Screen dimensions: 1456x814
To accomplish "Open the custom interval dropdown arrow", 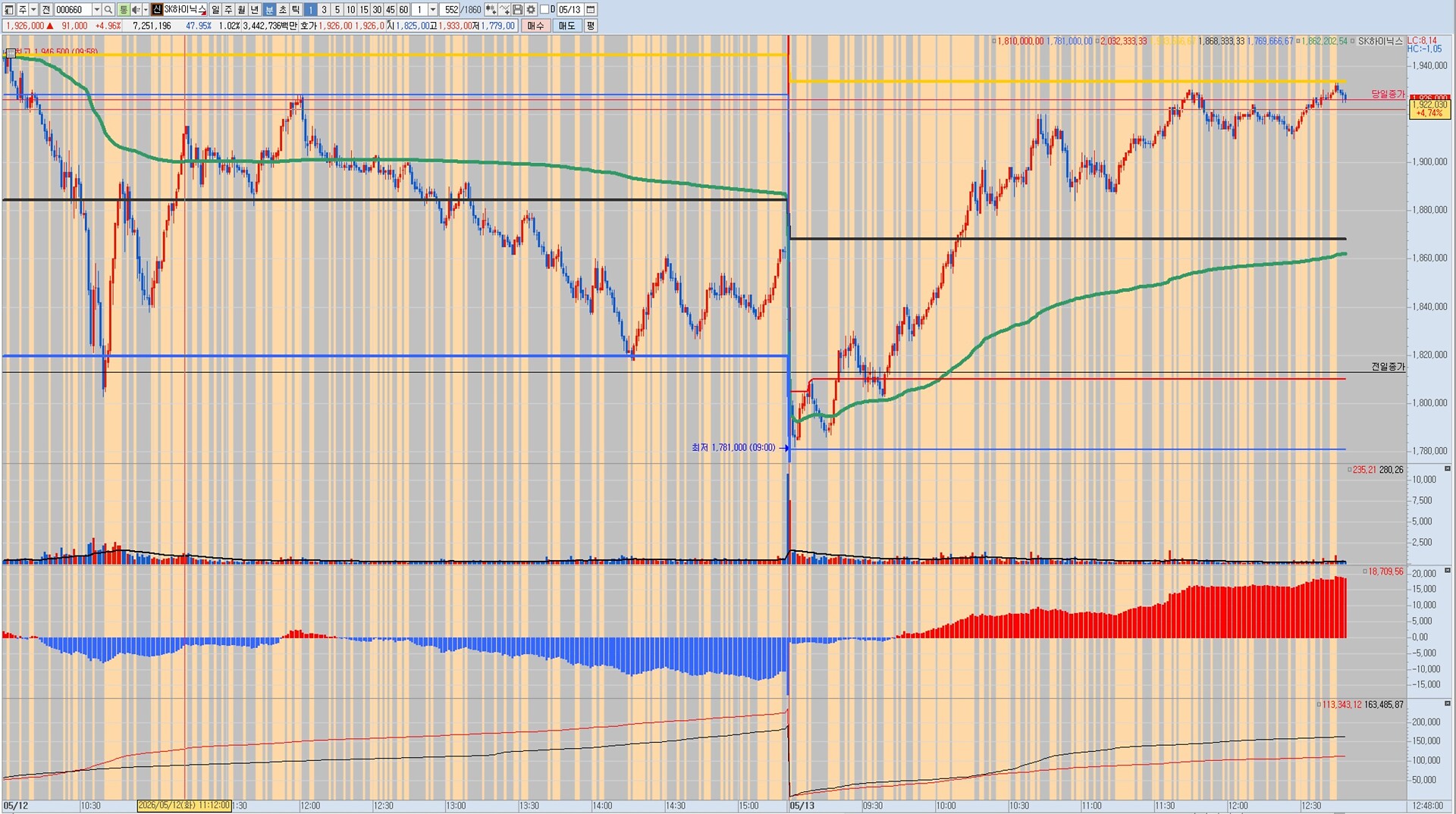I will coord(433,10).
